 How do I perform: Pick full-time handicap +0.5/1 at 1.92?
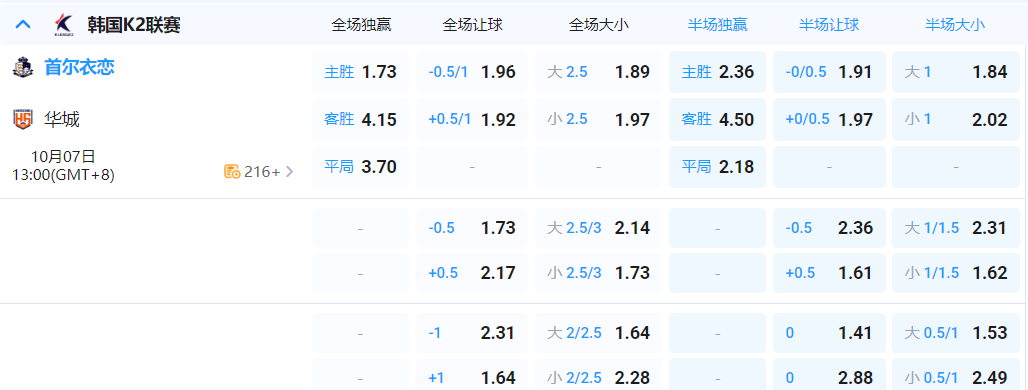point(472,119)
